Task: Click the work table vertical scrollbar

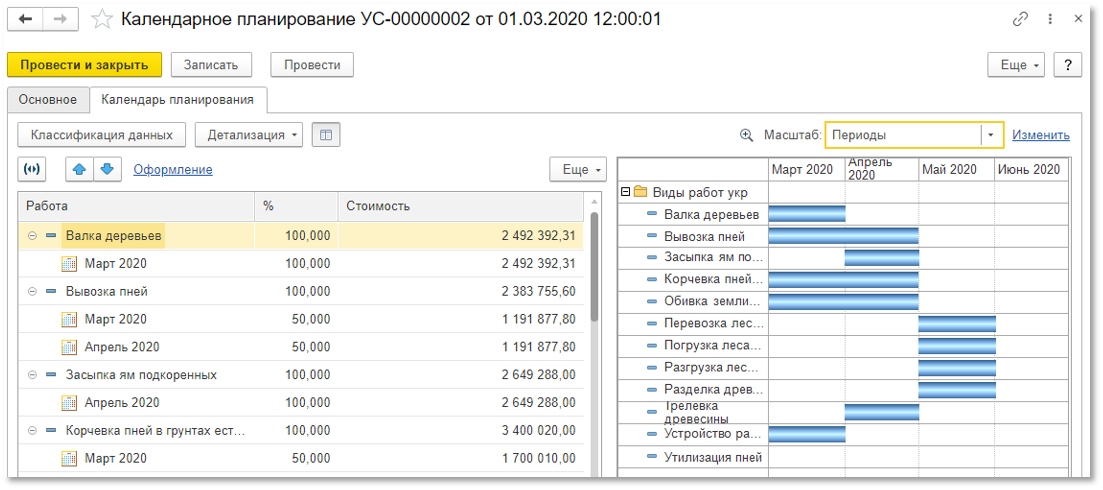Action: (592, 270)
